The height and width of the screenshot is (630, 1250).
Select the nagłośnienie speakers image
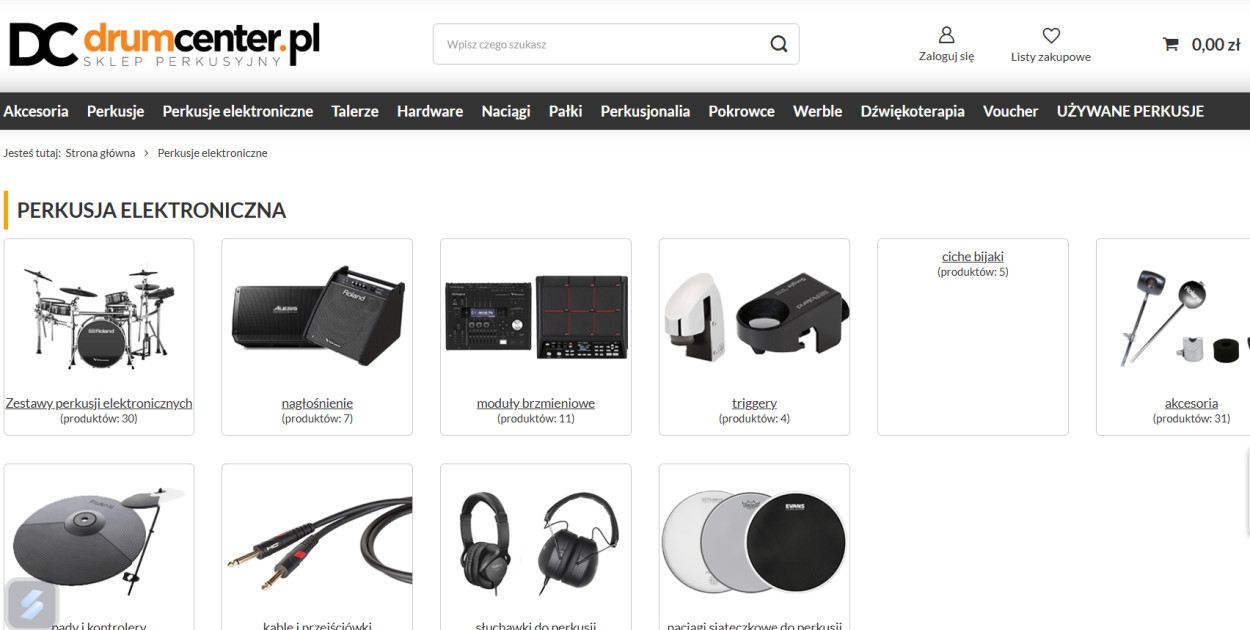pyautogui.click(x=318, y=316)
